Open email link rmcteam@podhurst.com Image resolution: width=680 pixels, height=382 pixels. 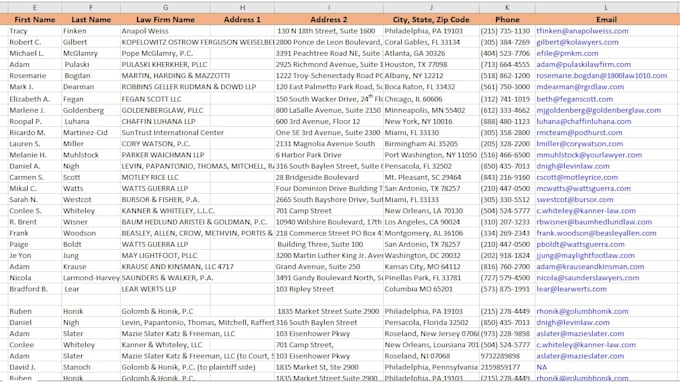point(579,133)
